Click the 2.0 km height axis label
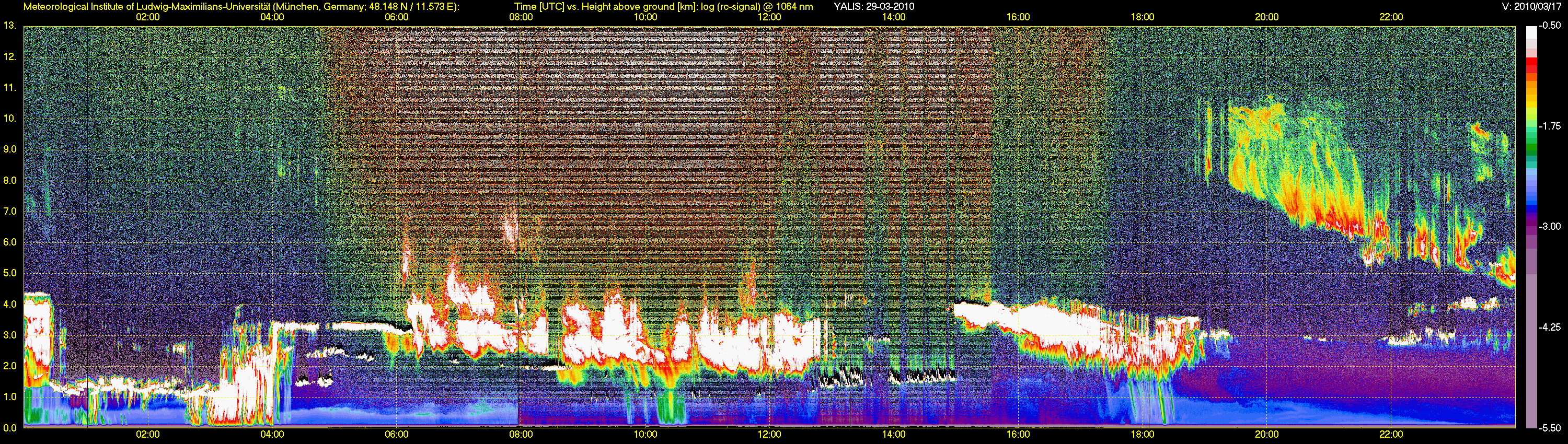 pyautogui.click(x=10, y=366)
